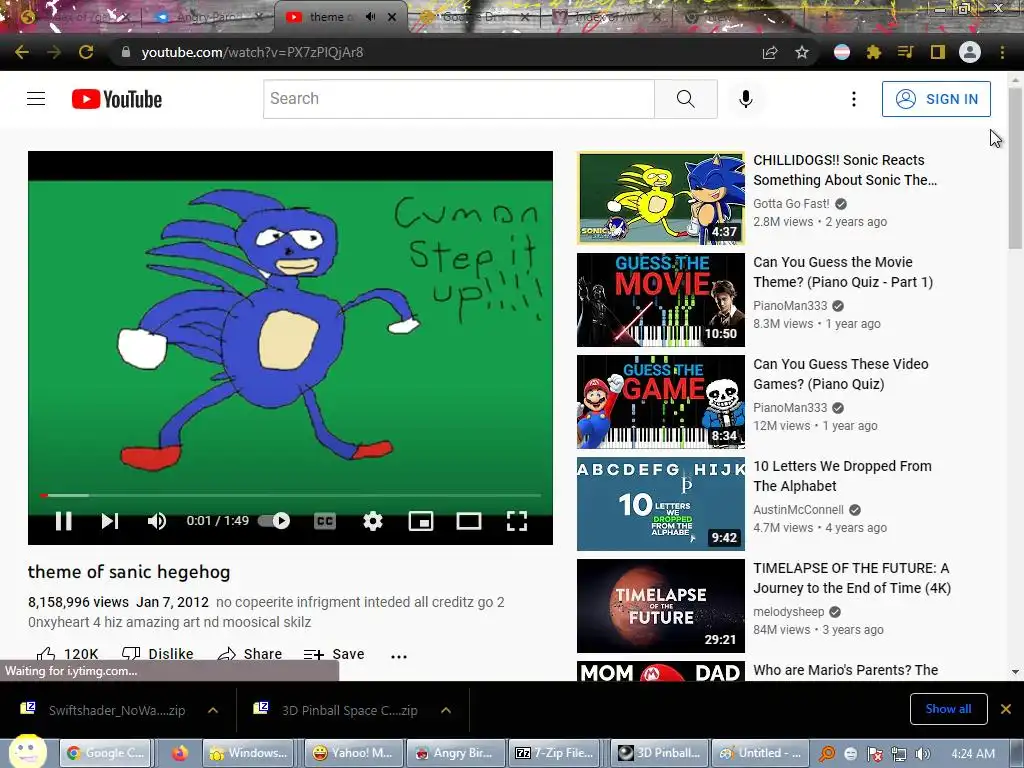Image resolution: width=1024 pixels, height=768 pixels.
Task: Open player settings gear
Action: click(373, 520)
